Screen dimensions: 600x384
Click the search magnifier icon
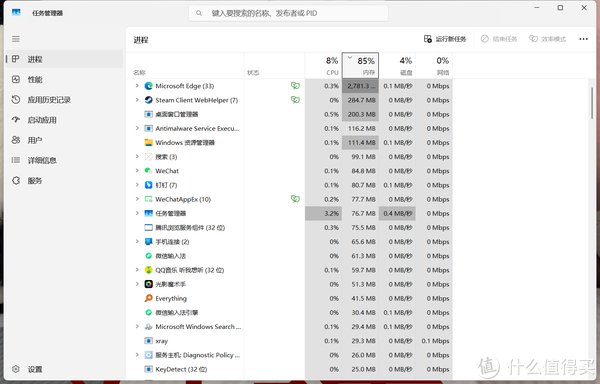click(x=199, y=13)
